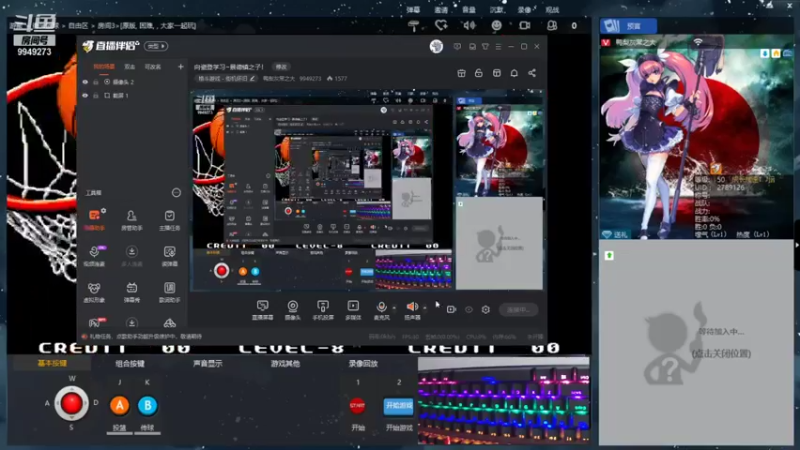Select 组合按键 tab
The image size is (800, 450).
[130, 363]
